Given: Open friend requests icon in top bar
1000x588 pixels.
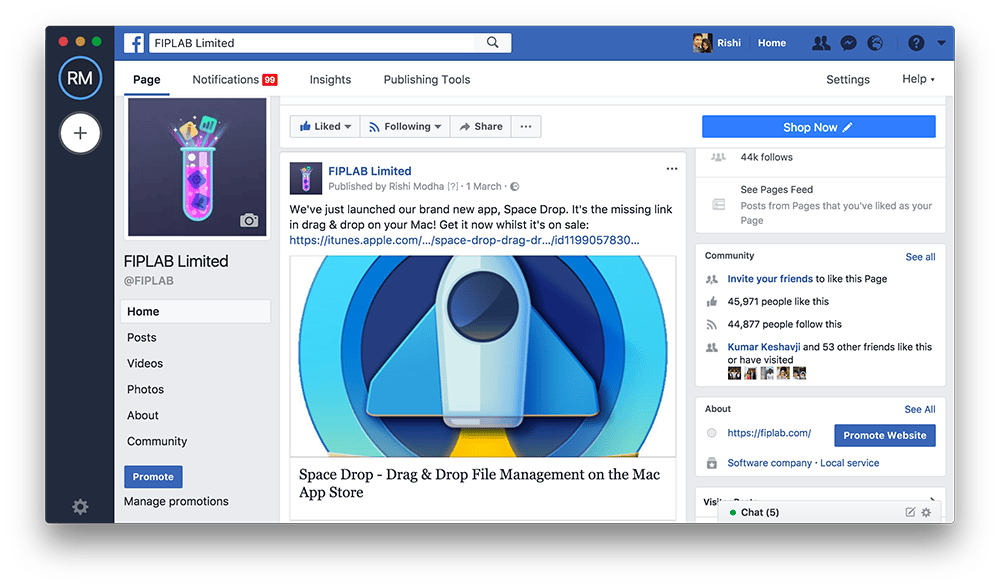Looking at the screenshot, I should 821,43.
